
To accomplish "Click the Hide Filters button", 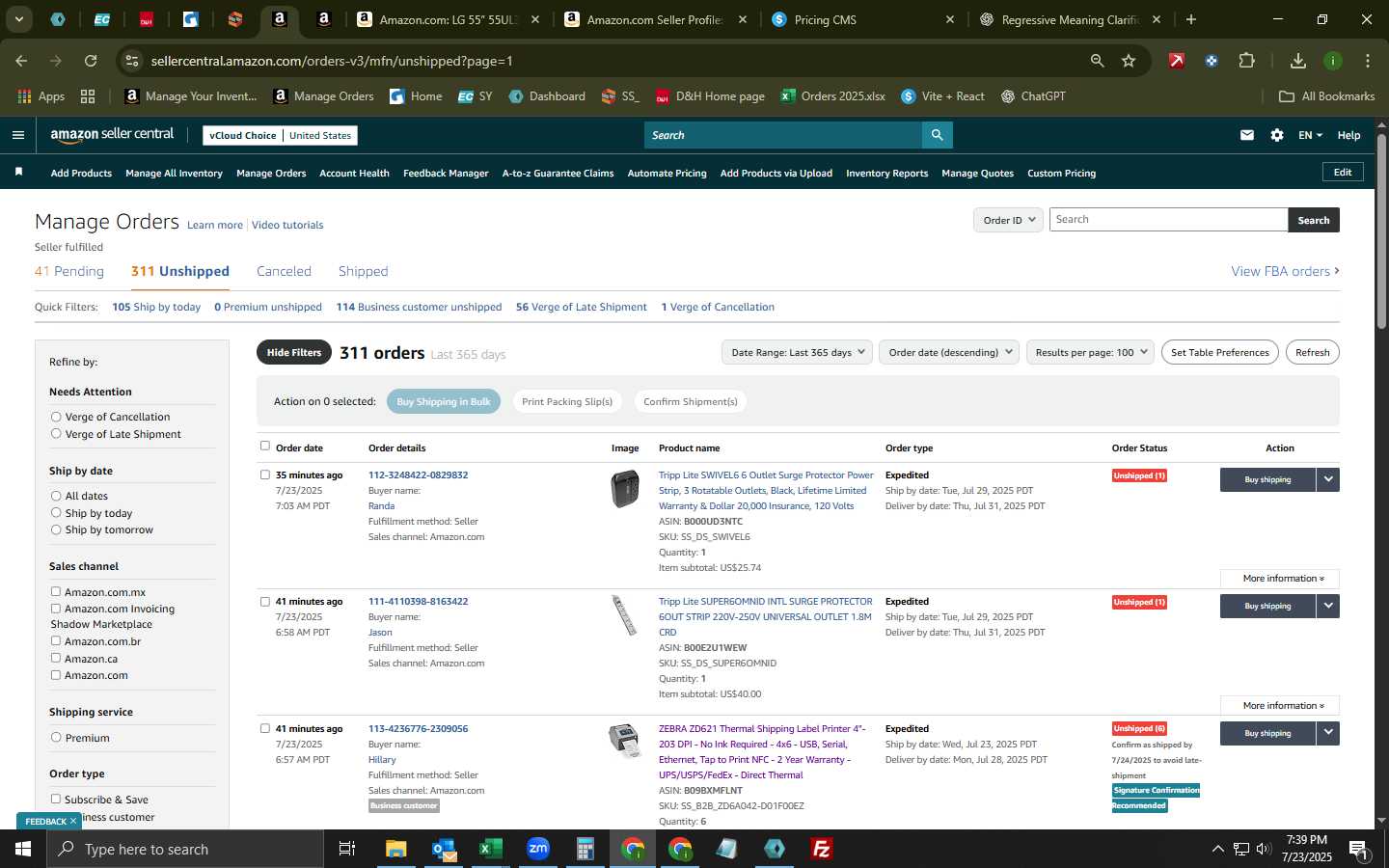I will click(x=294, y=352).
